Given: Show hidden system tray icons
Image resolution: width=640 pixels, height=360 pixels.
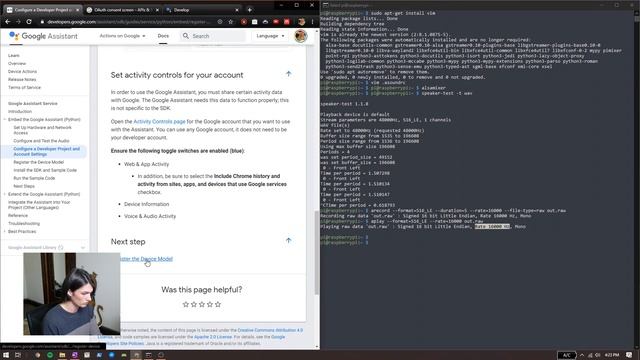Looking at the screenshot, I should pyautogui.click(x=582, y=355).
